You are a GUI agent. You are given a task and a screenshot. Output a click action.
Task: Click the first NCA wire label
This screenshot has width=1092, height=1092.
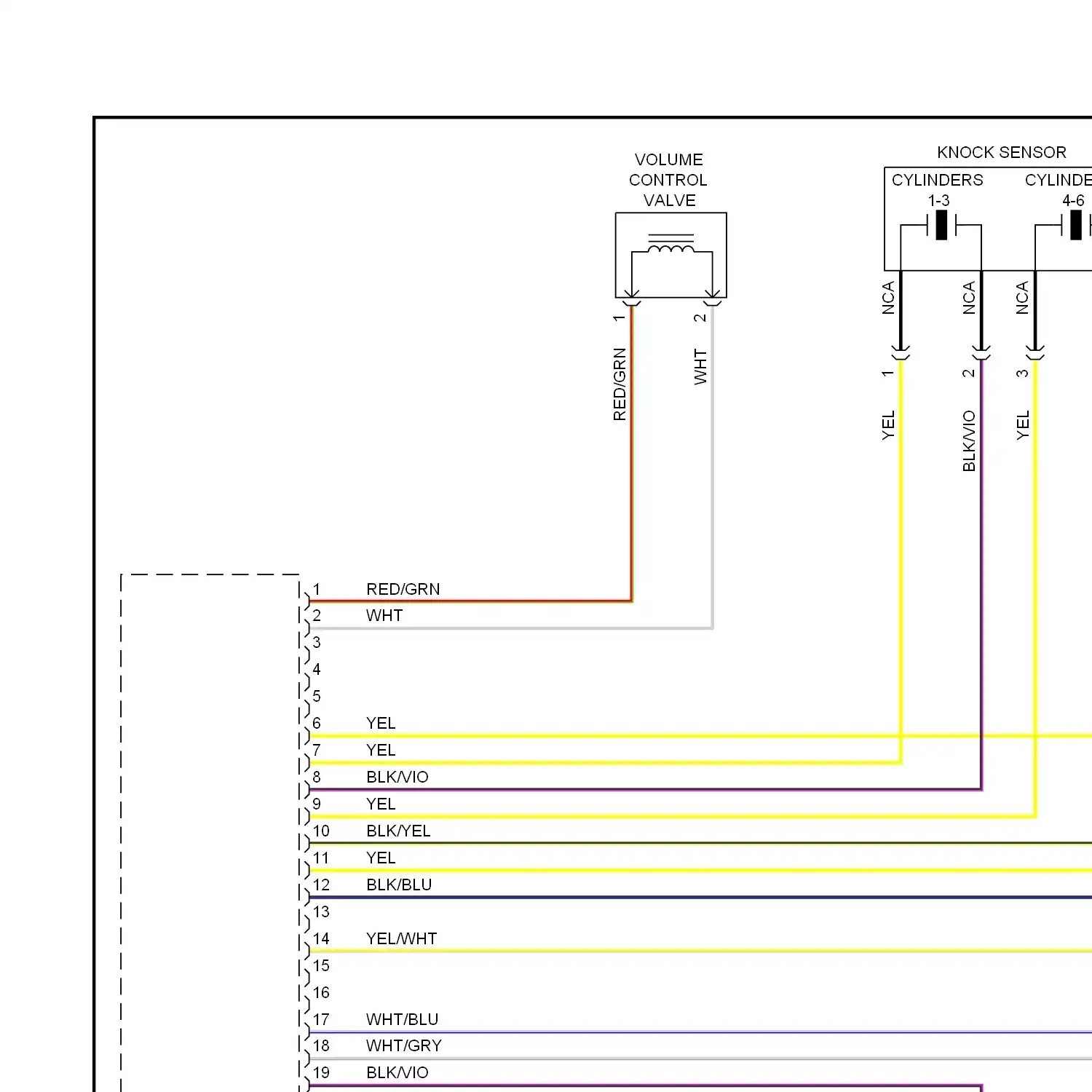coord(888,298)
